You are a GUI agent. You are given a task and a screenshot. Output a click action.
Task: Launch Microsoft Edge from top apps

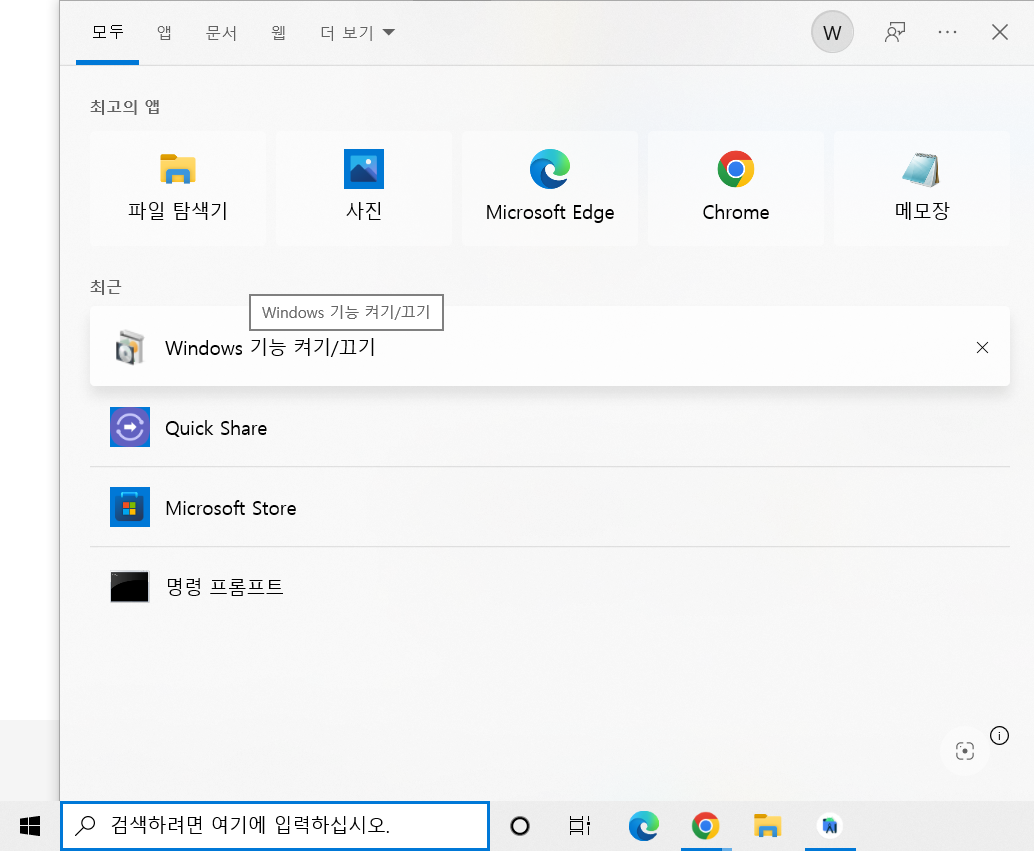pyautogui.click(x=550, y=188)
